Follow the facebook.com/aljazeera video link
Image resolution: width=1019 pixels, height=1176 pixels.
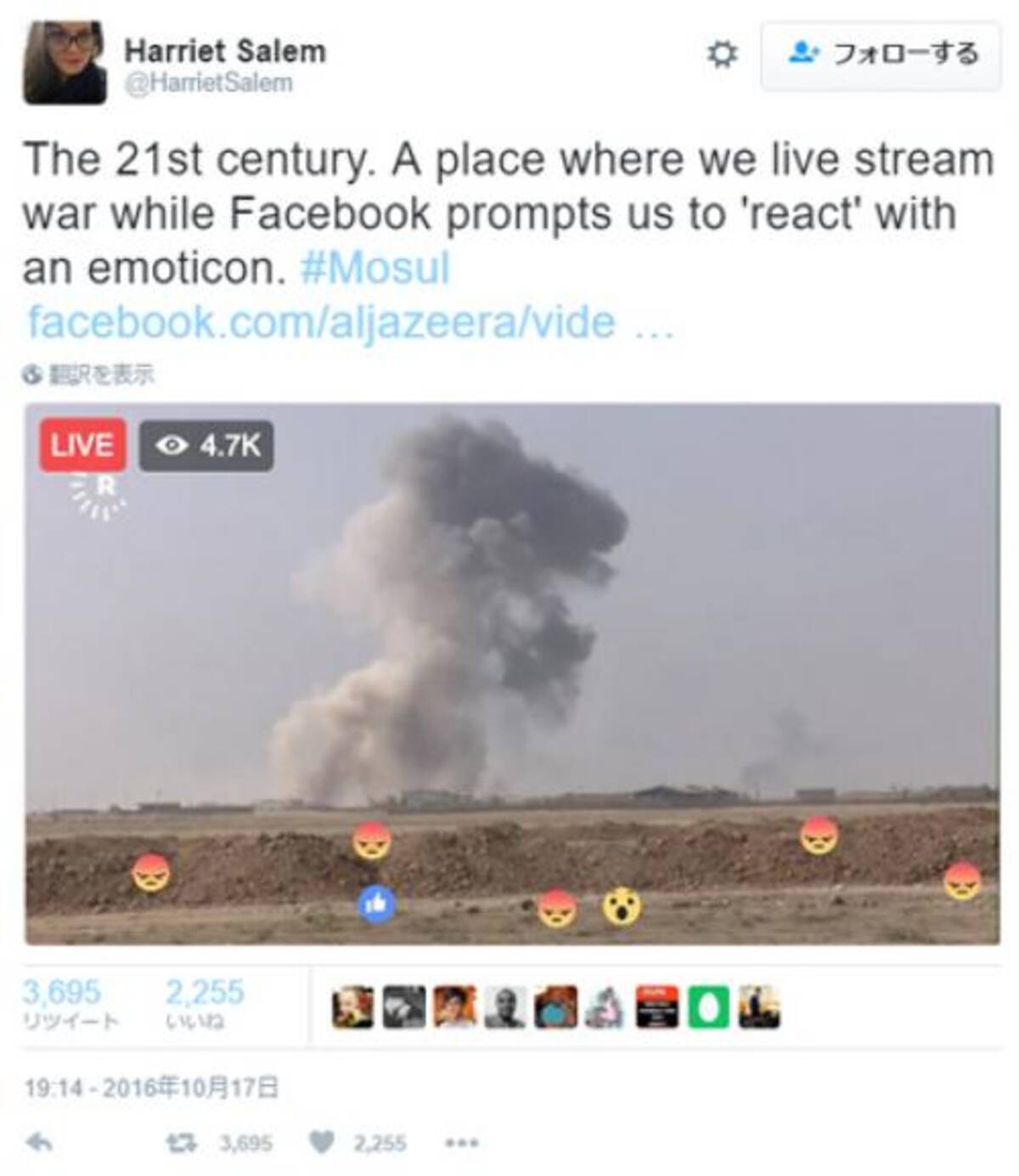tap(351, 322)
